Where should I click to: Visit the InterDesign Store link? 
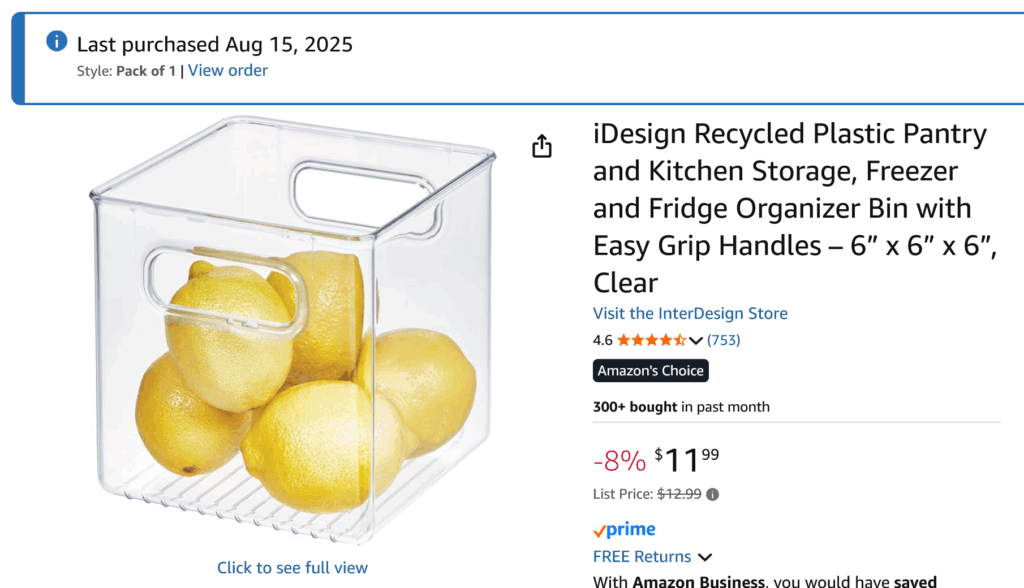click(690, 313)
